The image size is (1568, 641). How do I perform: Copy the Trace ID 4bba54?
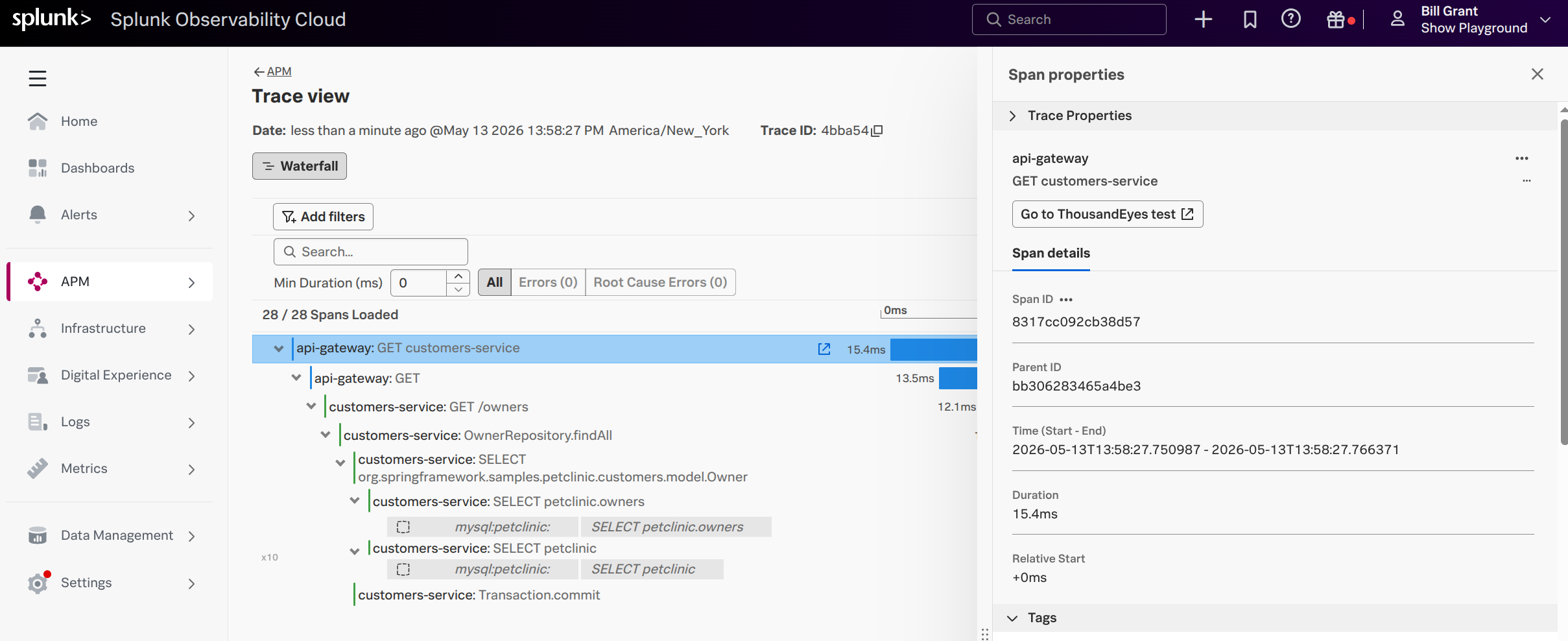tap(877, 130)
